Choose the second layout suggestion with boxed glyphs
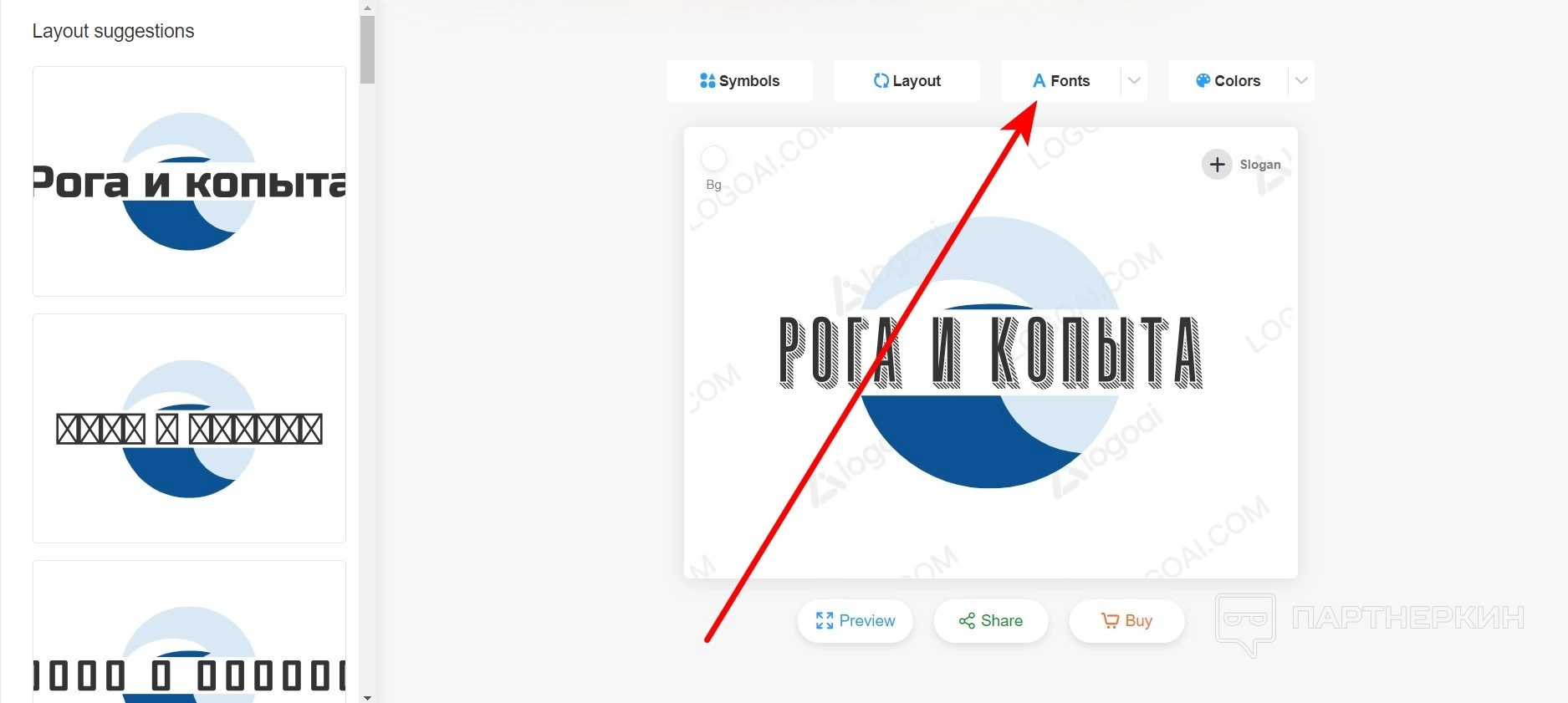1568x703 pixels. click(x=189, y=429)
